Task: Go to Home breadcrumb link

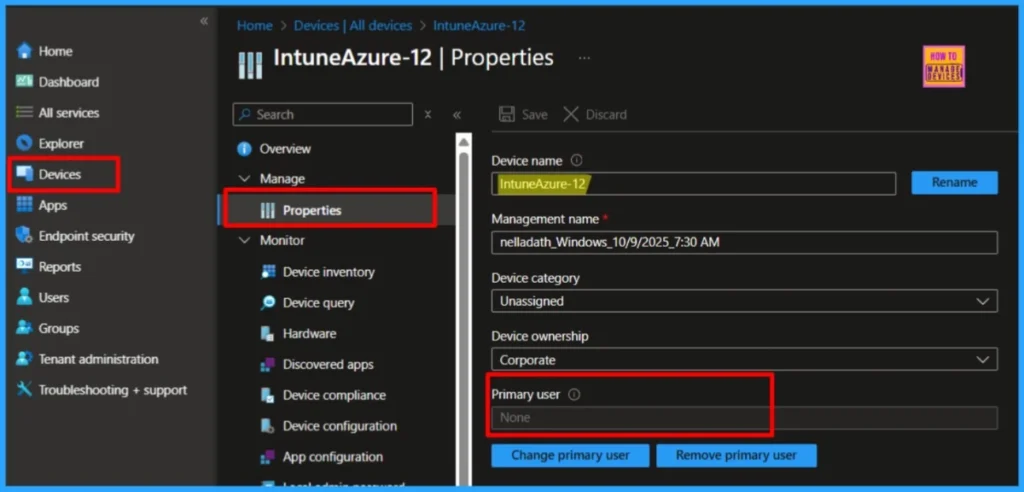Action: tap(255, 25)
